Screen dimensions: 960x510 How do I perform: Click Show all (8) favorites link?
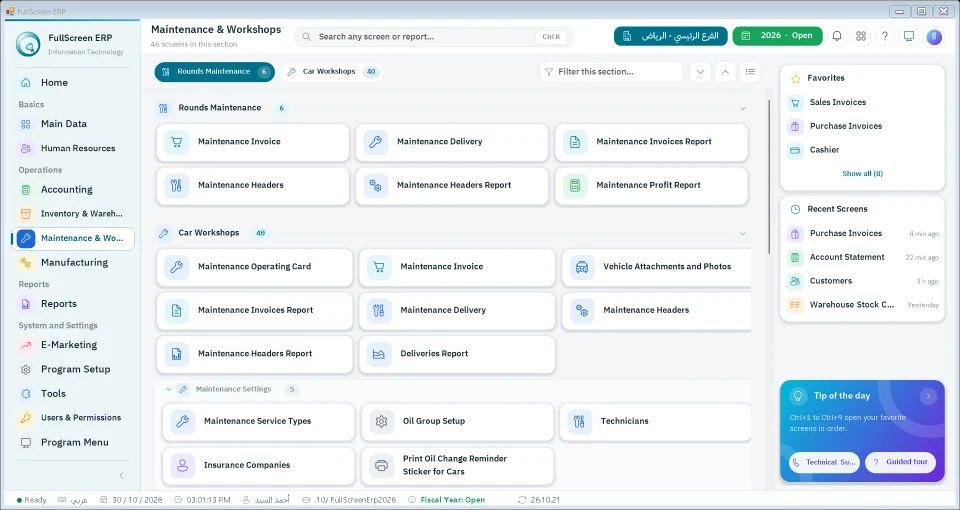(x=862, y=174)
